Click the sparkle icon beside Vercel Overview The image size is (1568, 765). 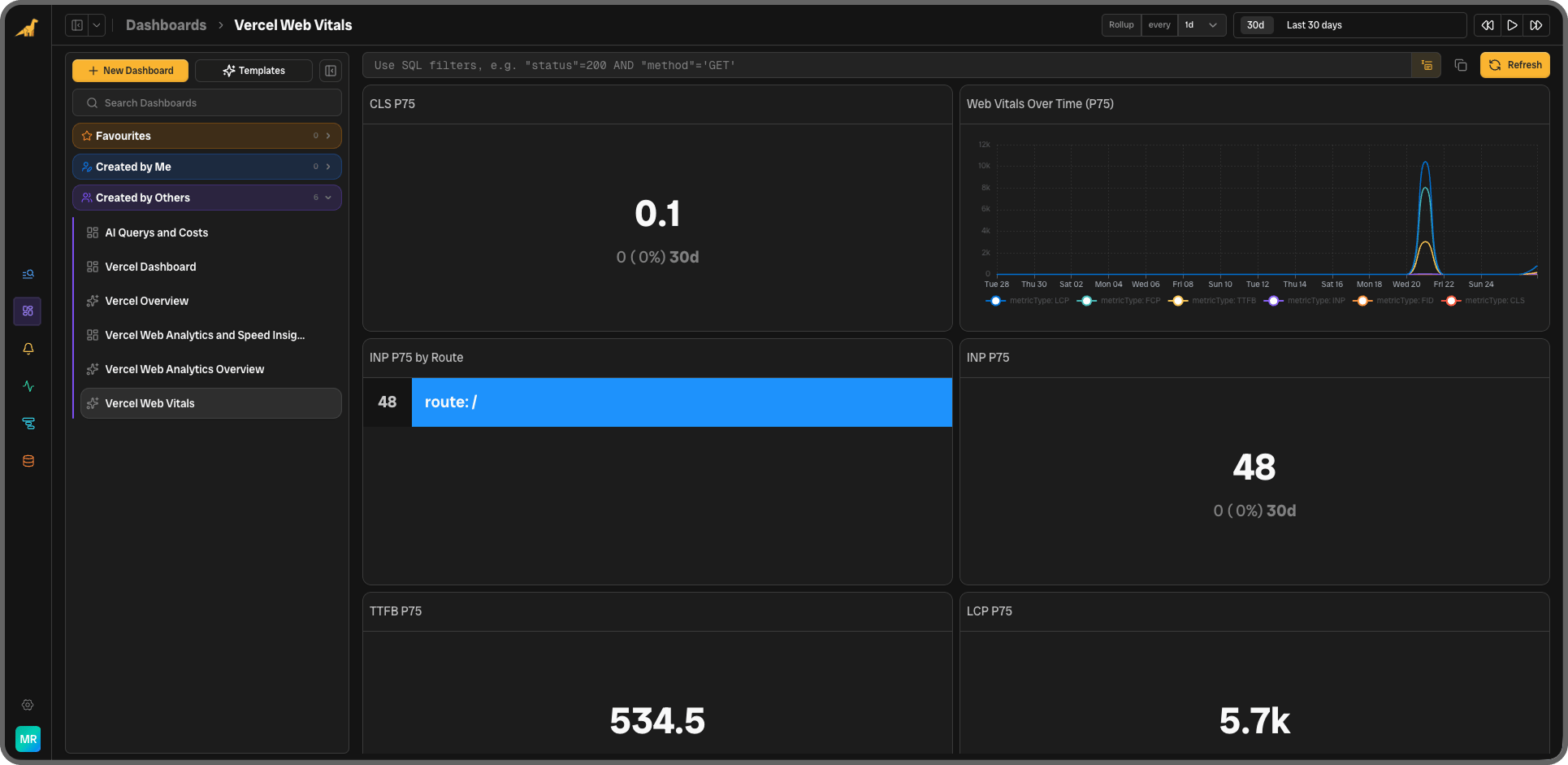click(93, 301)
